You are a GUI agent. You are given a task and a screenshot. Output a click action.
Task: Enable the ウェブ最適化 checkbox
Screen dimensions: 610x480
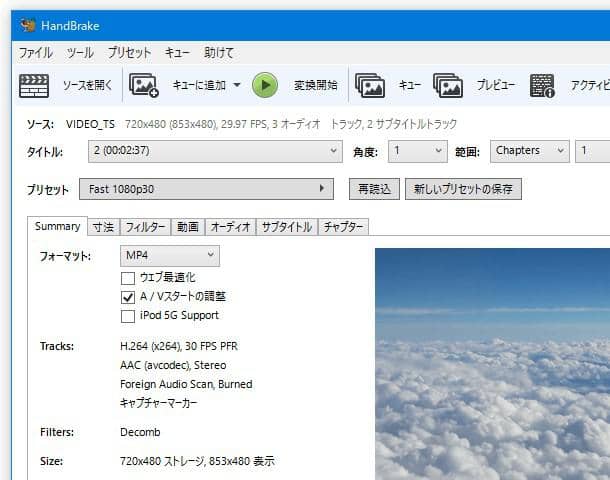[x=128, y=278]
